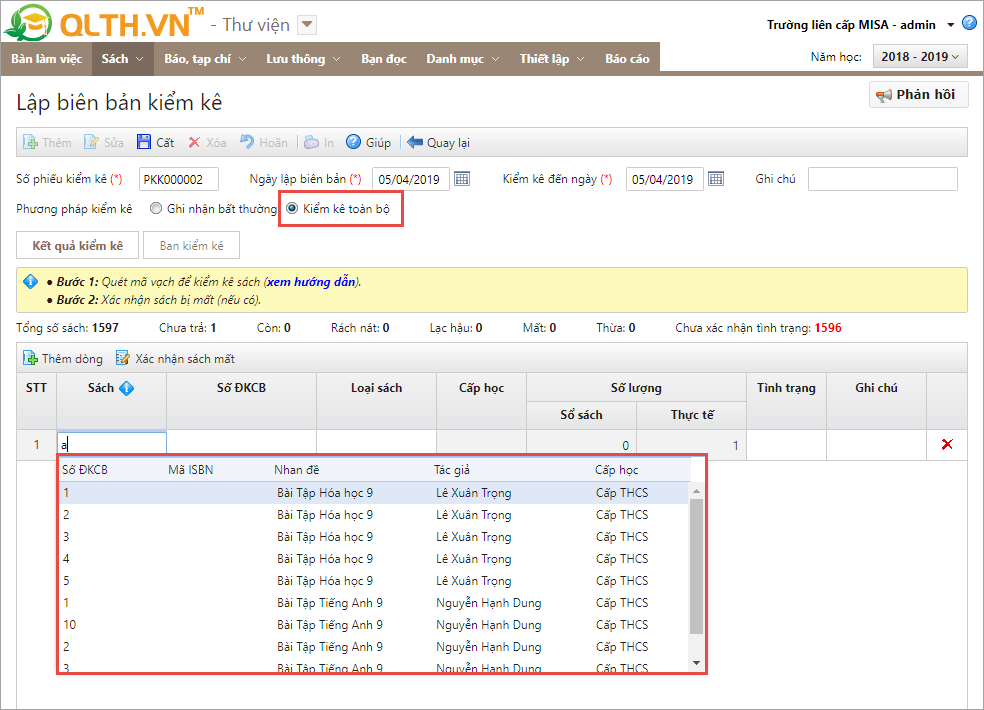Click the In printer icon
The height and width of the screenshot is (710, 984).
pos(311,143)
